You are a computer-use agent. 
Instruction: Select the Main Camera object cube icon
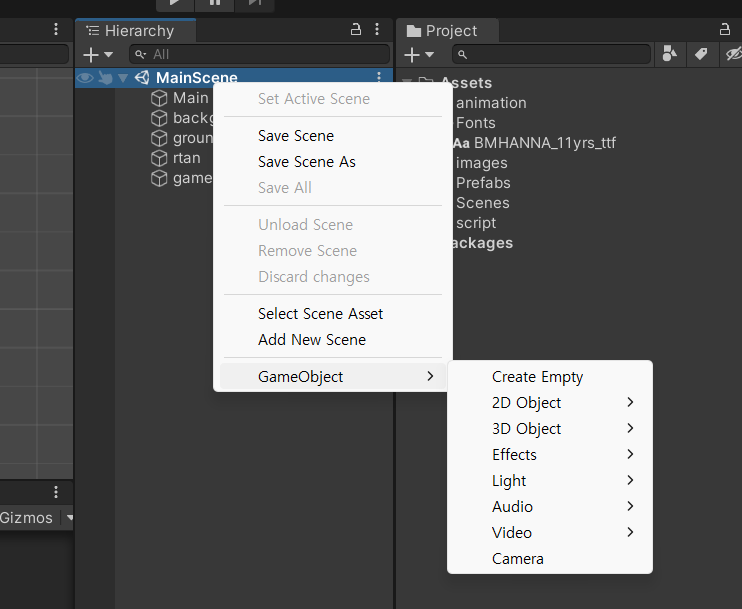coord(159,98)
